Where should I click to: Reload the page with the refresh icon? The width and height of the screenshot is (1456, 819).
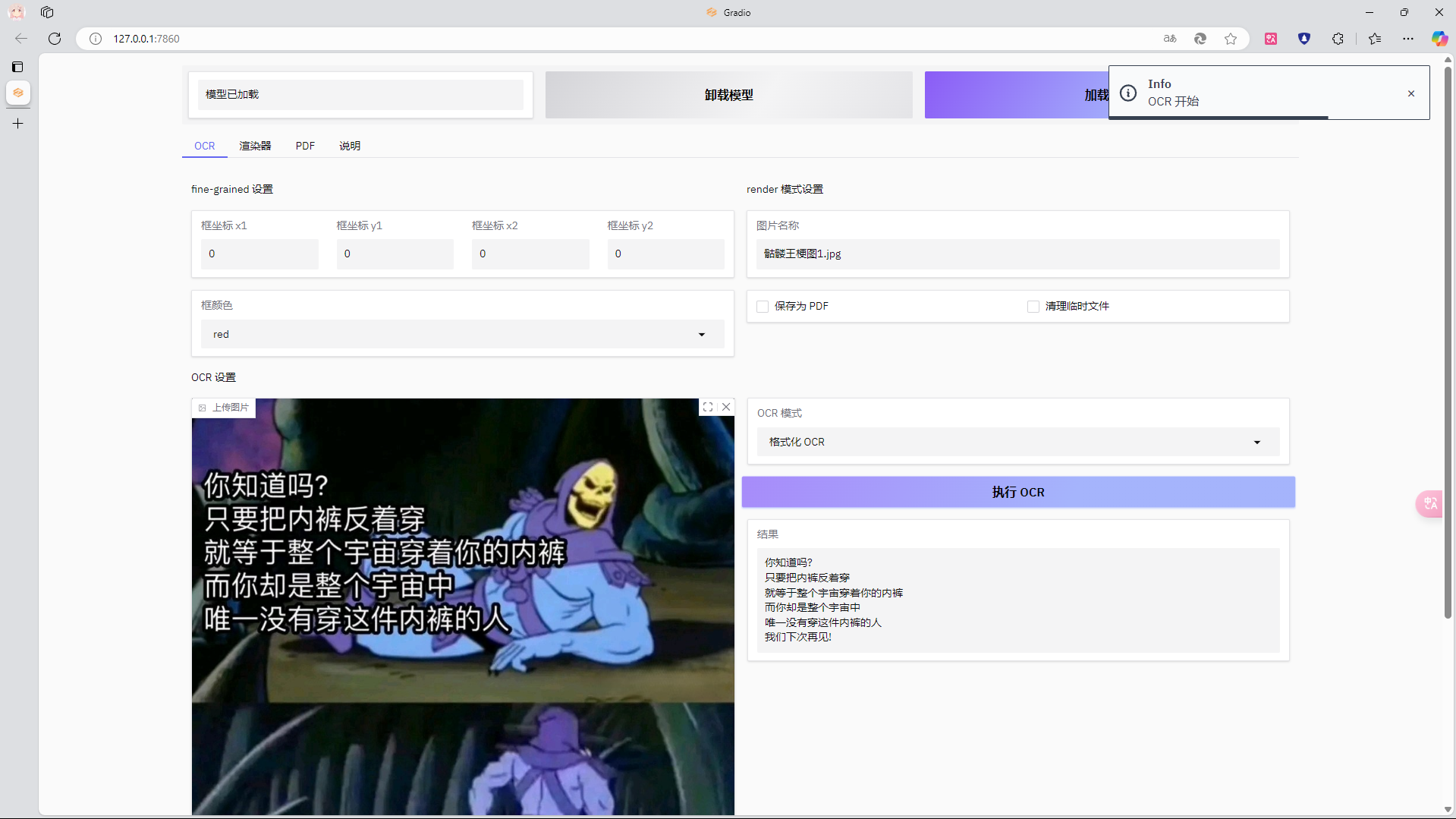click(55, 39)
